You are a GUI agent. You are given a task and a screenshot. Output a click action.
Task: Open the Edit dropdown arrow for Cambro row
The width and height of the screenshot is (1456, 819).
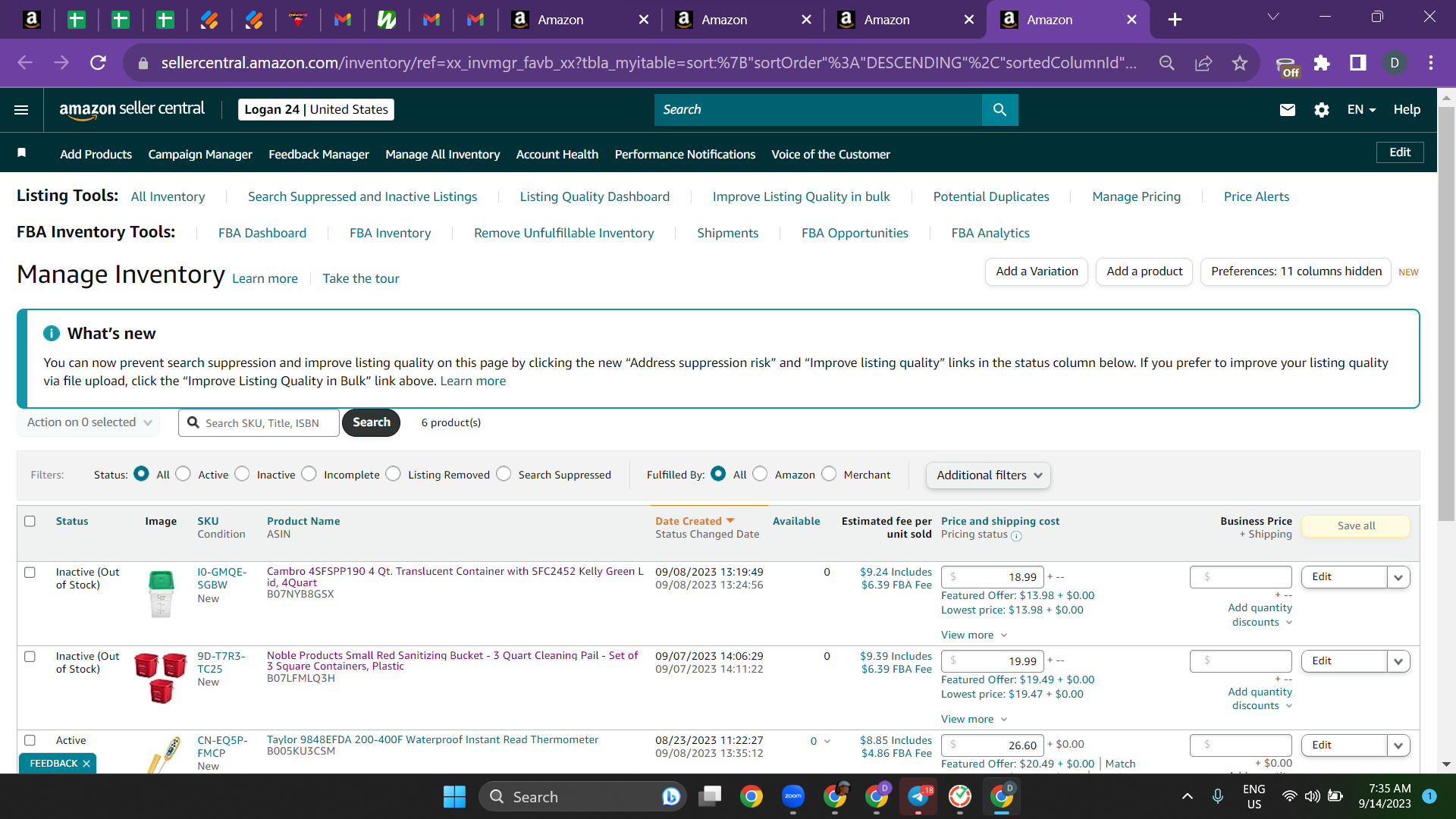click(x=1398, y=577)
